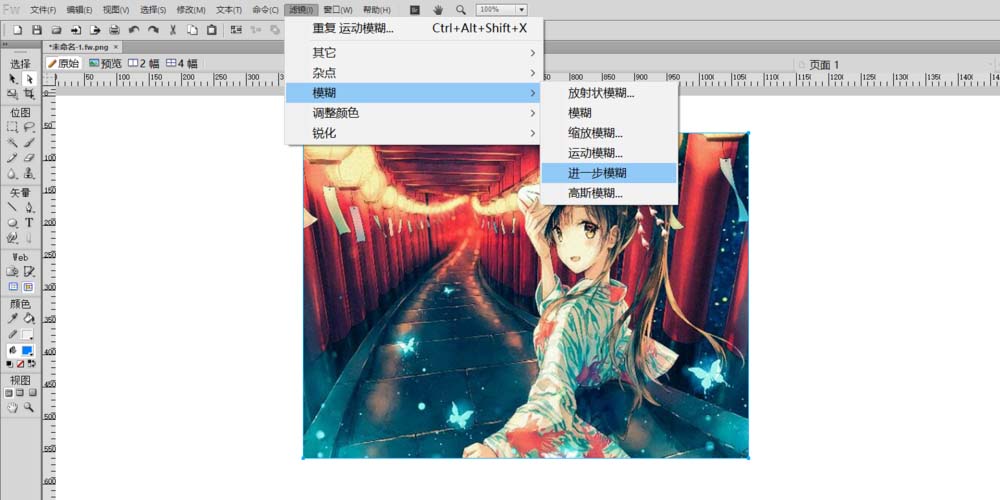
Task: Select the Zoom tool in Tools panel
Action: tap(29, 407)
